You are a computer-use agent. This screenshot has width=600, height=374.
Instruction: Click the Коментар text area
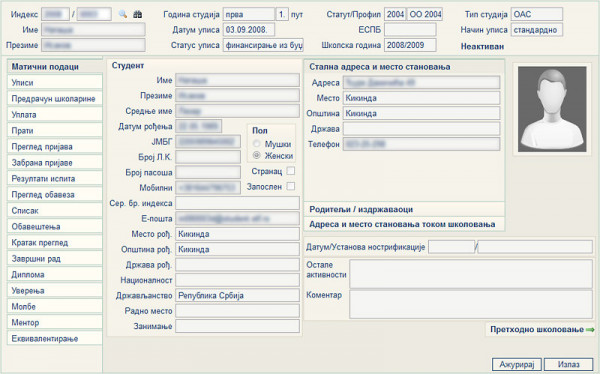(471, 304)
